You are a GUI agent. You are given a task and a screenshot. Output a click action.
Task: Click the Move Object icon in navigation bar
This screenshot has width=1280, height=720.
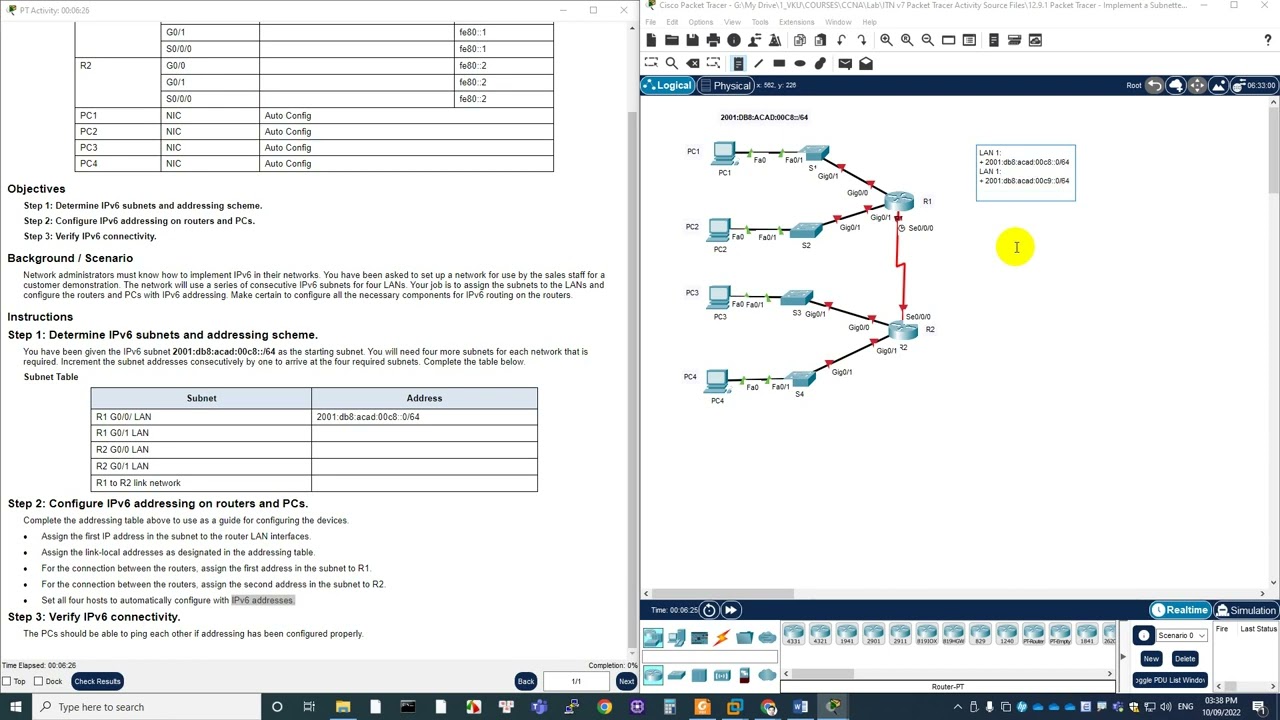1197,85
